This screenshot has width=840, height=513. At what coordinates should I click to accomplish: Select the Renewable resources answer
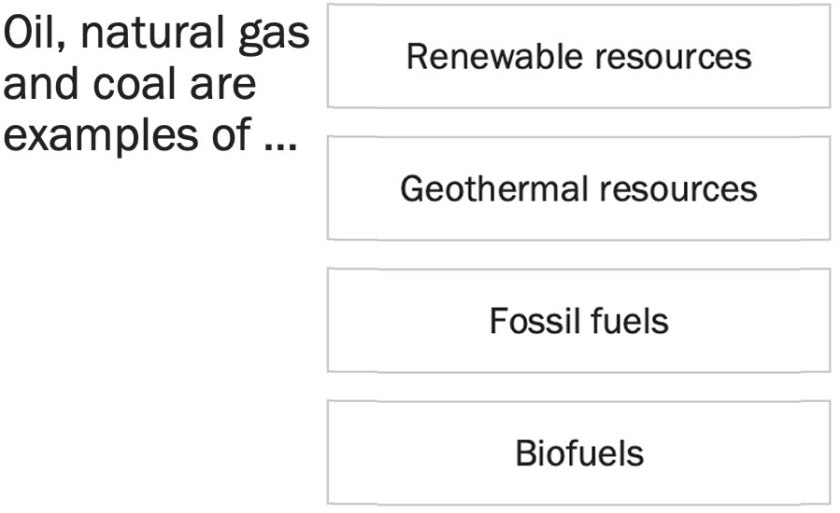click(x=578, y=56)
